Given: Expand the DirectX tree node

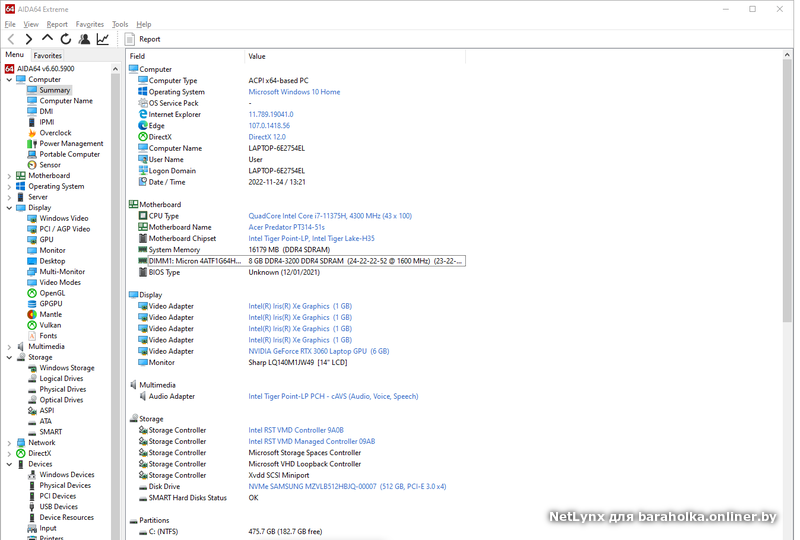Looking at the screenshot, I should click(x=9, y=453).
